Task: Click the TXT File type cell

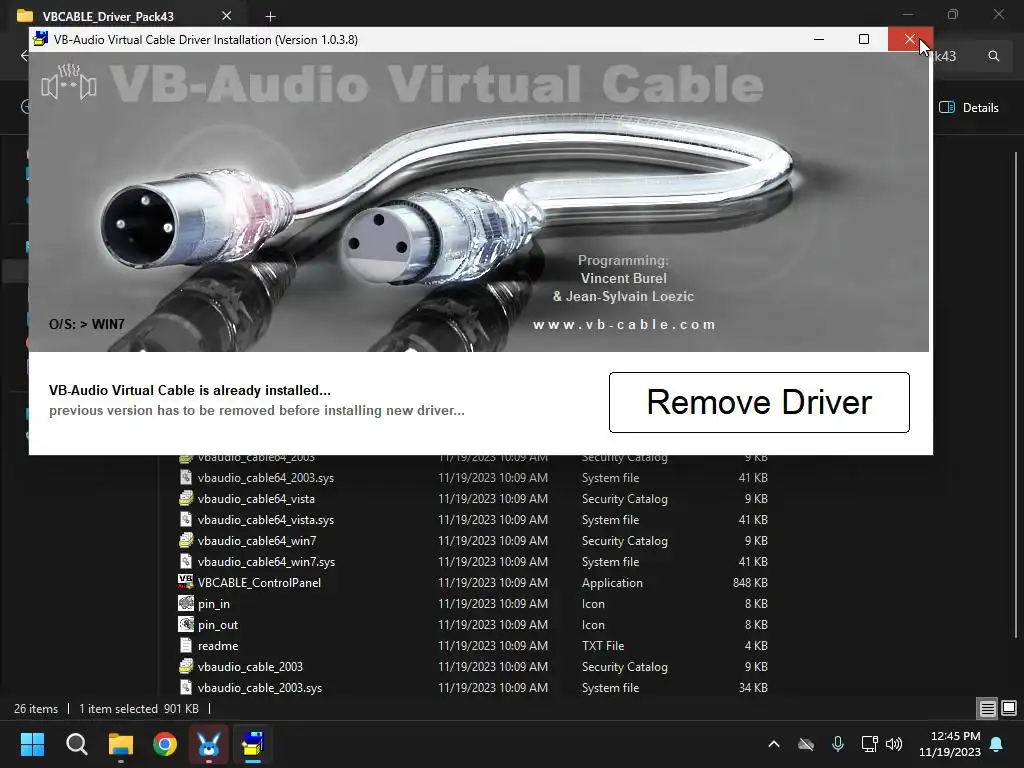Action: 603,645
